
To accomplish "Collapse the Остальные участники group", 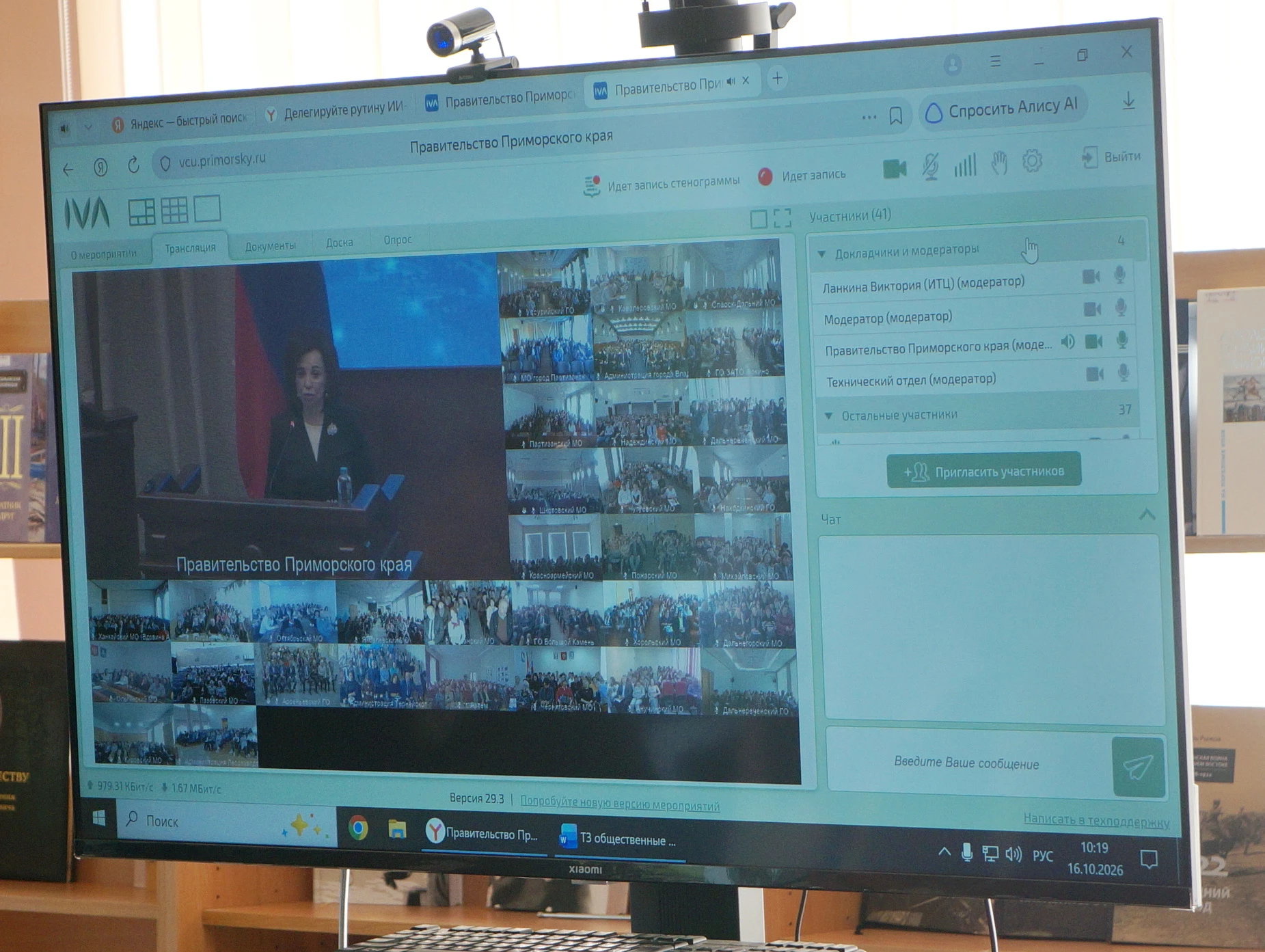I will [x=828, y=416].
